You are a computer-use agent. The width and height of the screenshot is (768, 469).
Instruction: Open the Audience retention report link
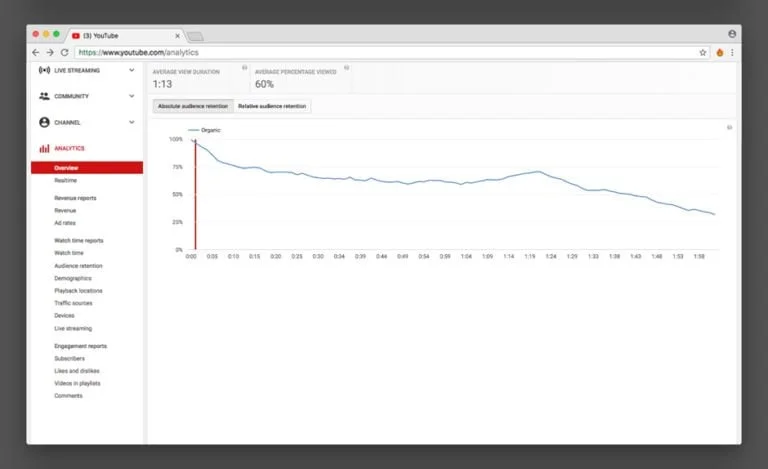[x=78, y=266]
